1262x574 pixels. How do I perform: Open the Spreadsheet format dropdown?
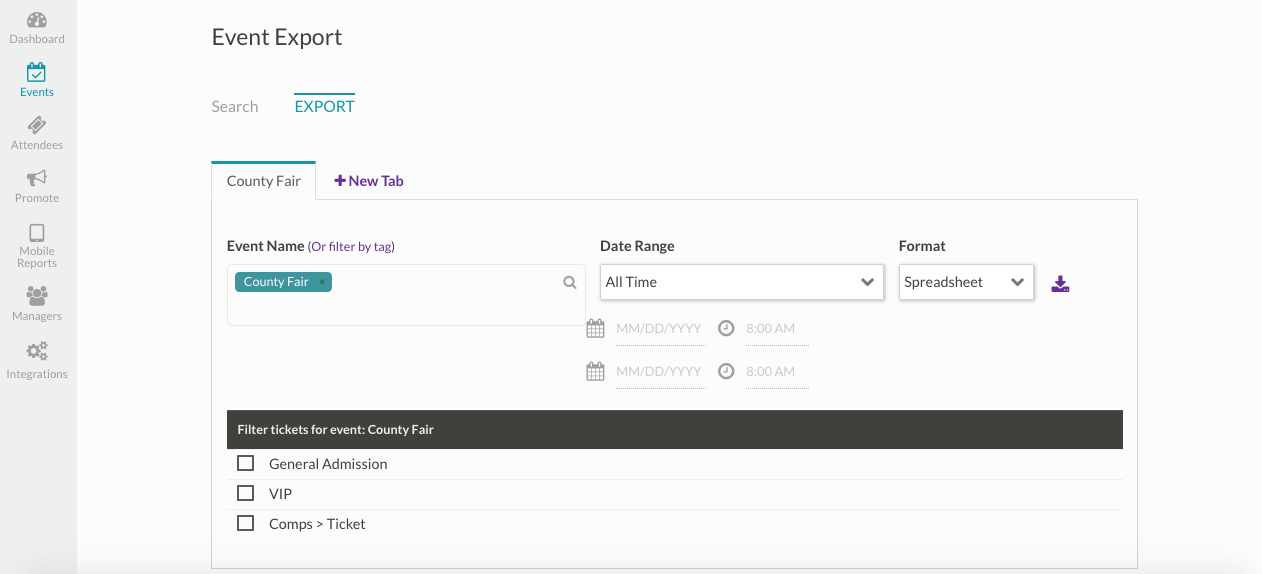965,282
